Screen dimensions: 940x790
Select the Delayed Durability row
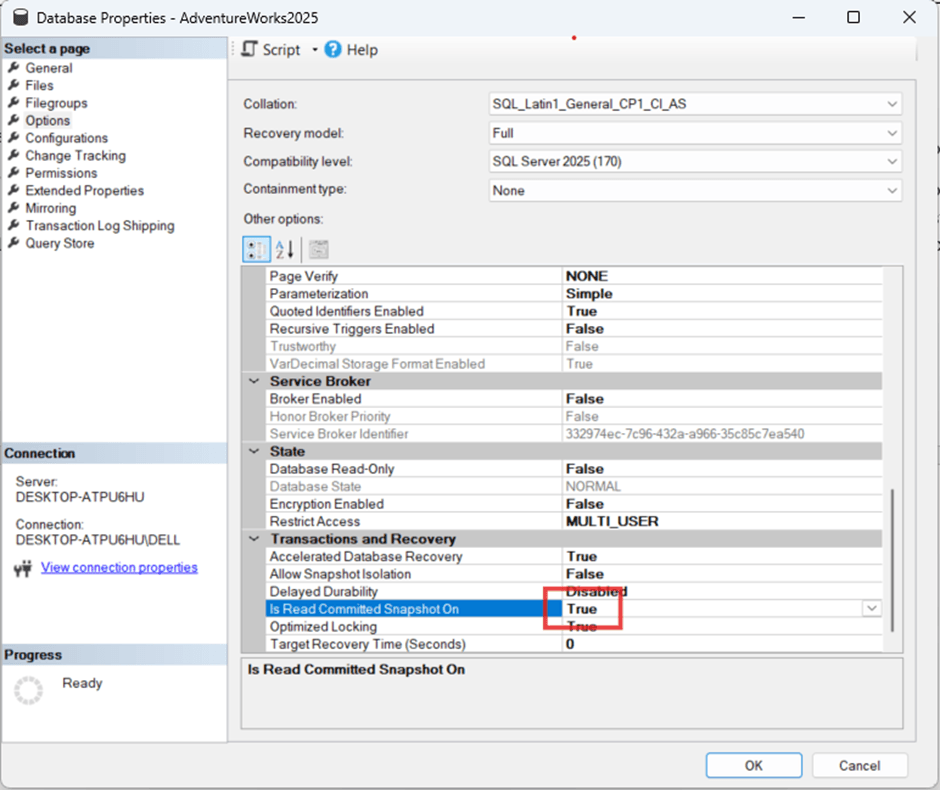click(x=574, y=592)
